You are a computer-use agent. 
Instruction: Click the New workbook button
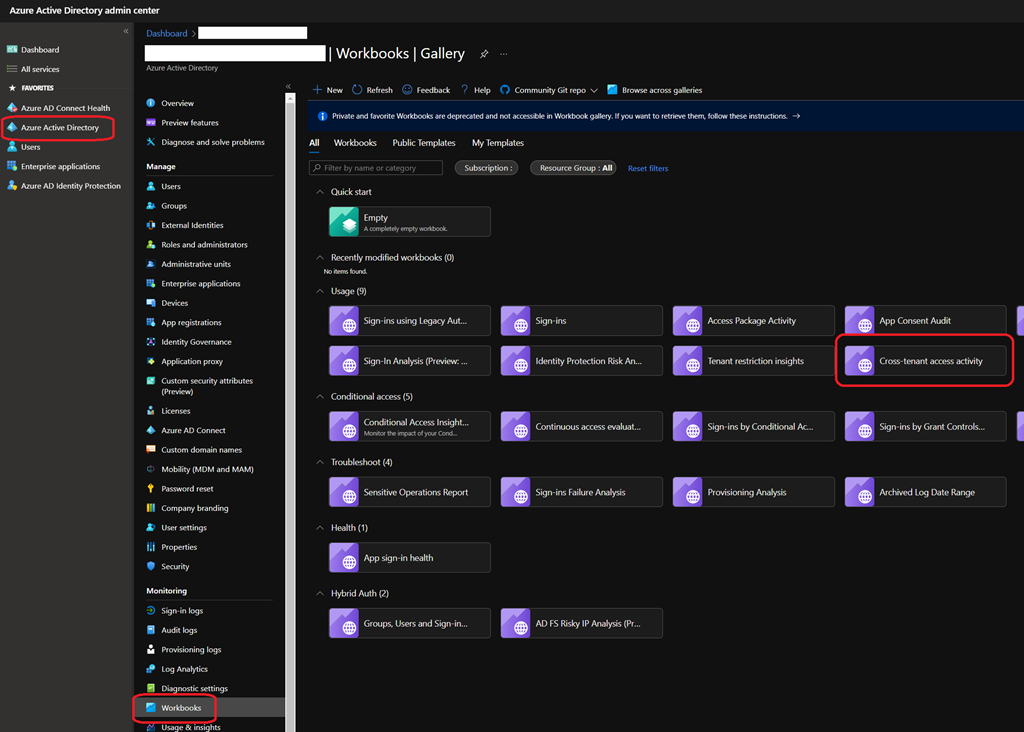click(328, 90)
